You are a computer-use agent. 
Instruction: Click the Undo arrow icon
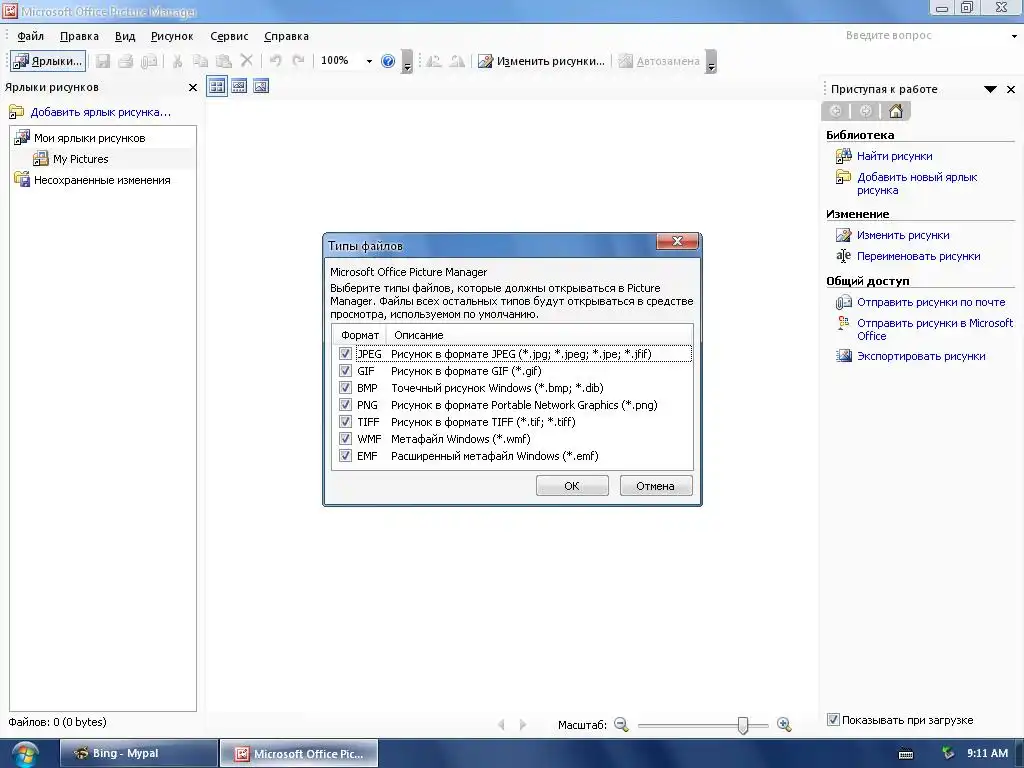coord(275,61)
